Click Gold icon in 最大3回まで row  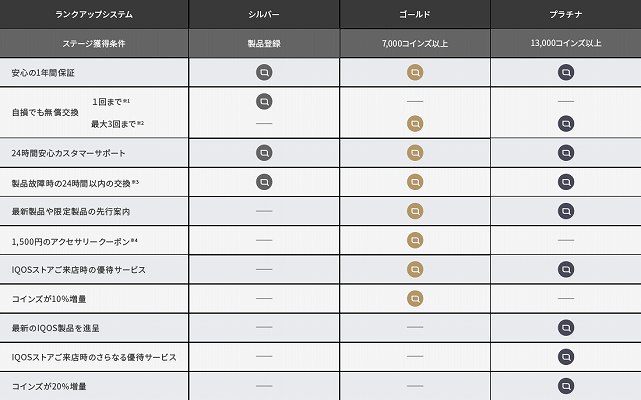coord(415,124)
